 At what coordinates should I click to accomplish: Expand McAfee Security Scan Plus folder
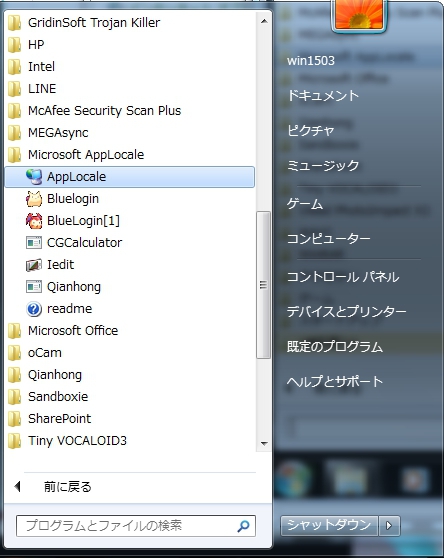click(x=94, y=111)
